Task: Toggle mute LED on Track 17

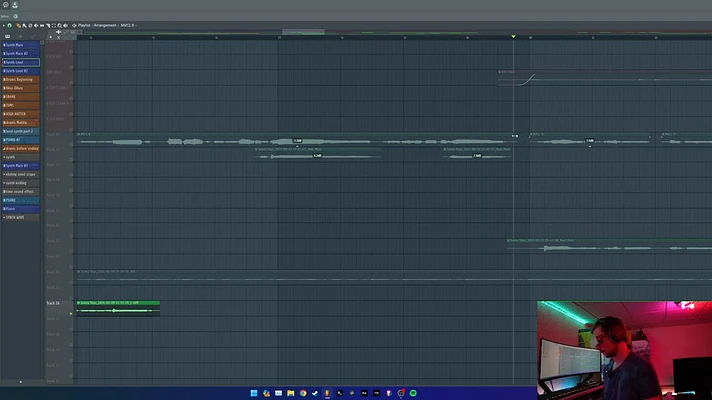Action: [x=71, y=175]
